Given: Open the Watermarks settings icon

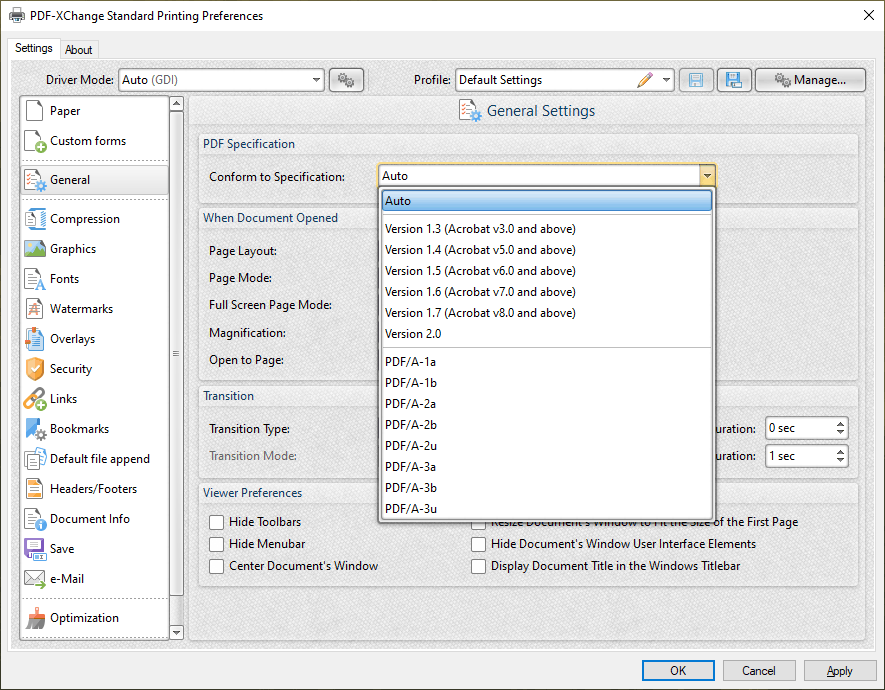Looking at the screenshot, I should pyautogui.click(x=35, y=309).
